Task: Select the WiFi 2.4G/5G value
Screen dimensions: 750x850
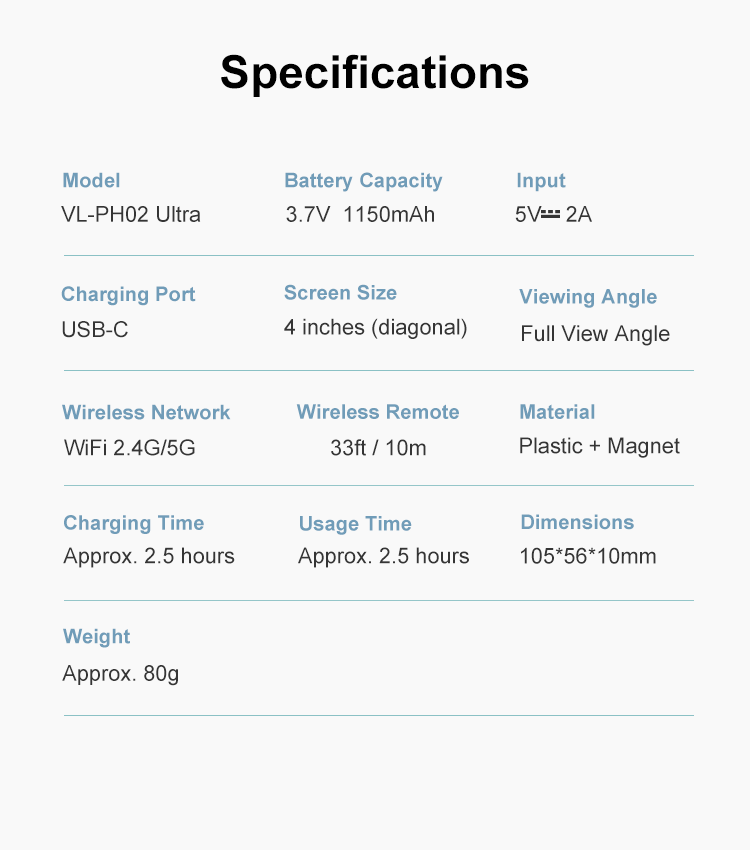Action: (x=130, y=448)
